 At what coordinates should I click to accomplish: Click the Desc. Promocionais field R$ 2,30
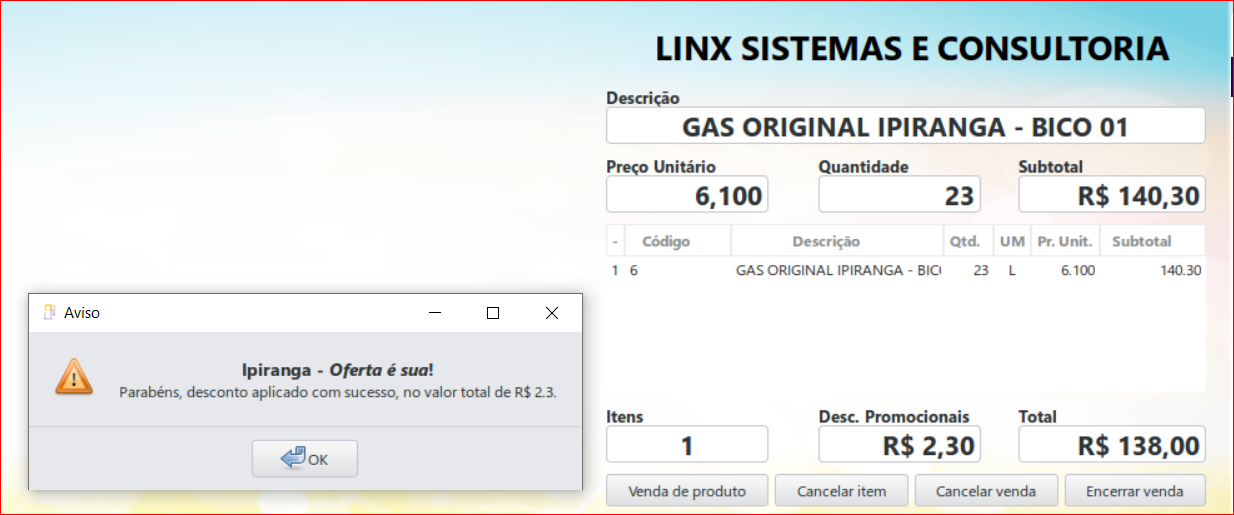899,444
